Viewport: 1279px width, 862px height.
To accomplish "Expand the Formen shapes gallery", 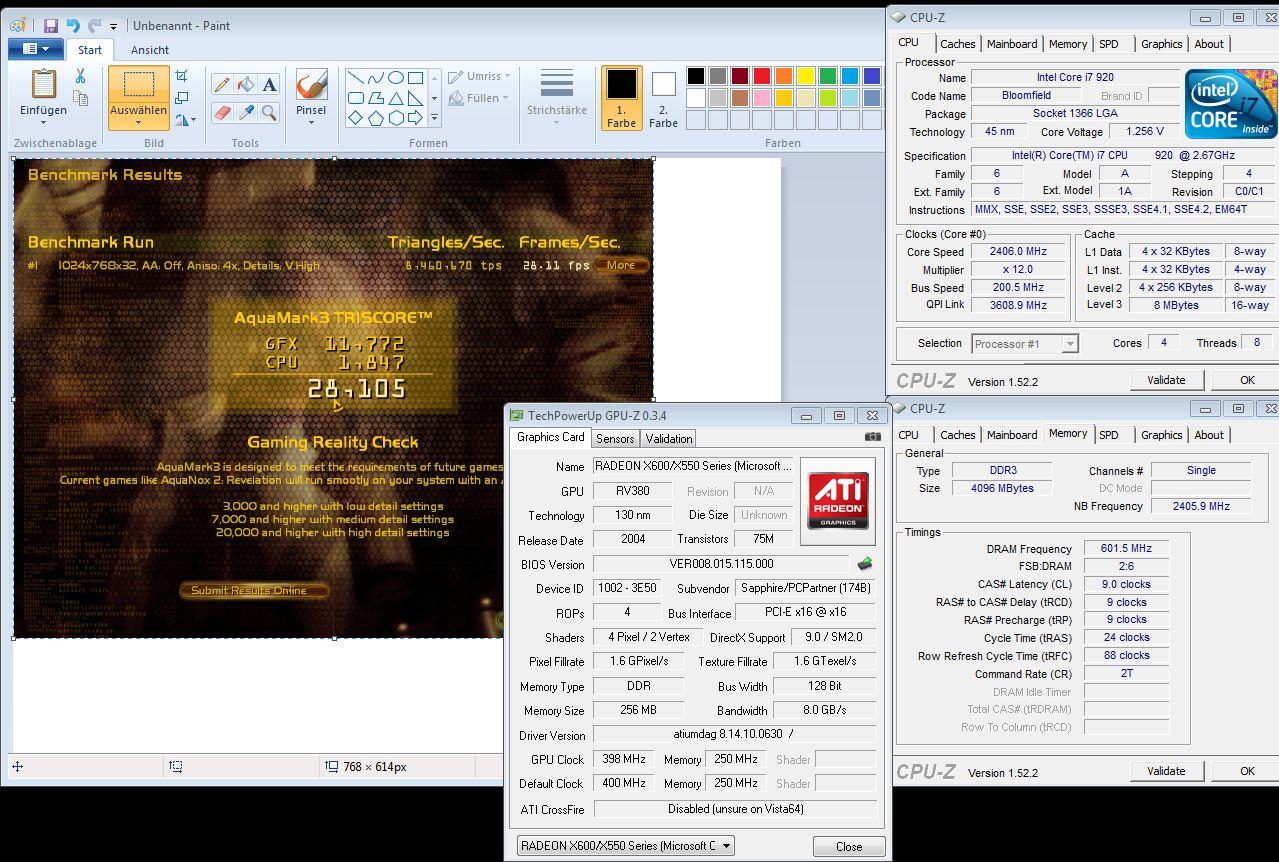I will click(x=434, y=118).
